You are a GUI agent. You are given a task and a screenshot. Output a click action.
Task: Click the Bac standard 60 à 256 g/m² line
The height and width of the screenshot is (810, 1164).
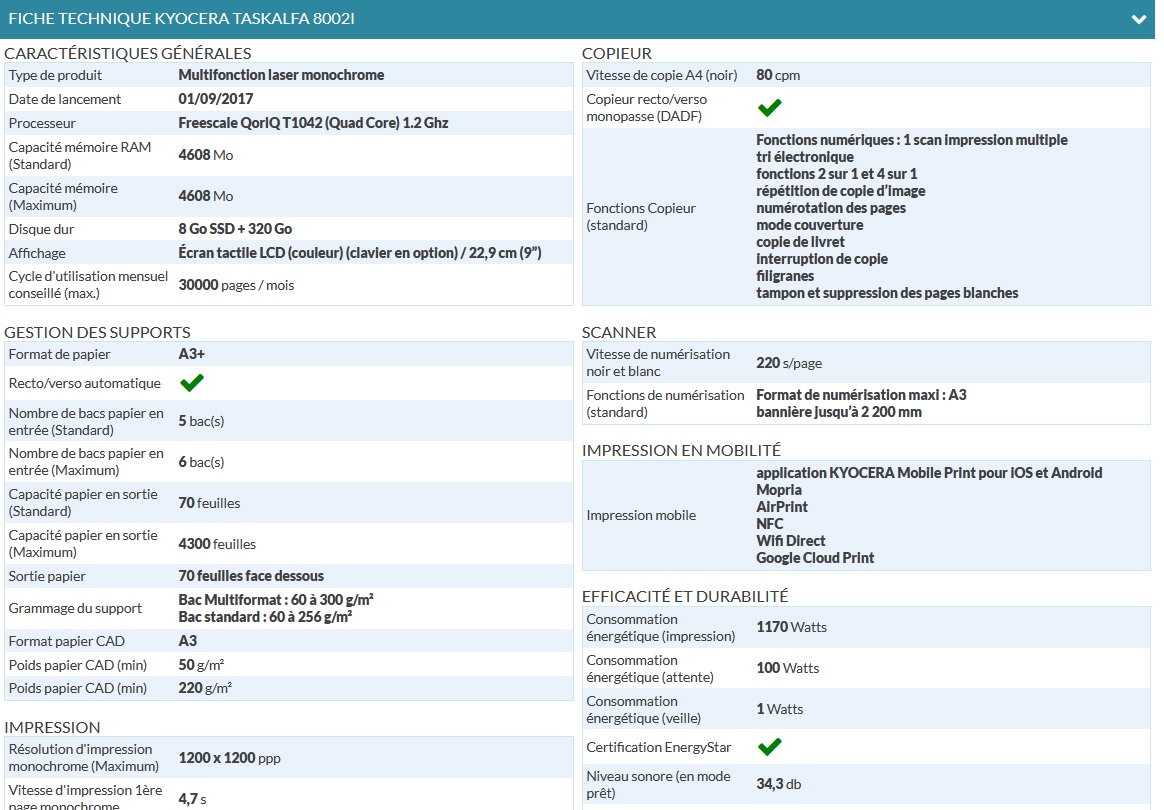pyautogui.click(x=265, y=617)
